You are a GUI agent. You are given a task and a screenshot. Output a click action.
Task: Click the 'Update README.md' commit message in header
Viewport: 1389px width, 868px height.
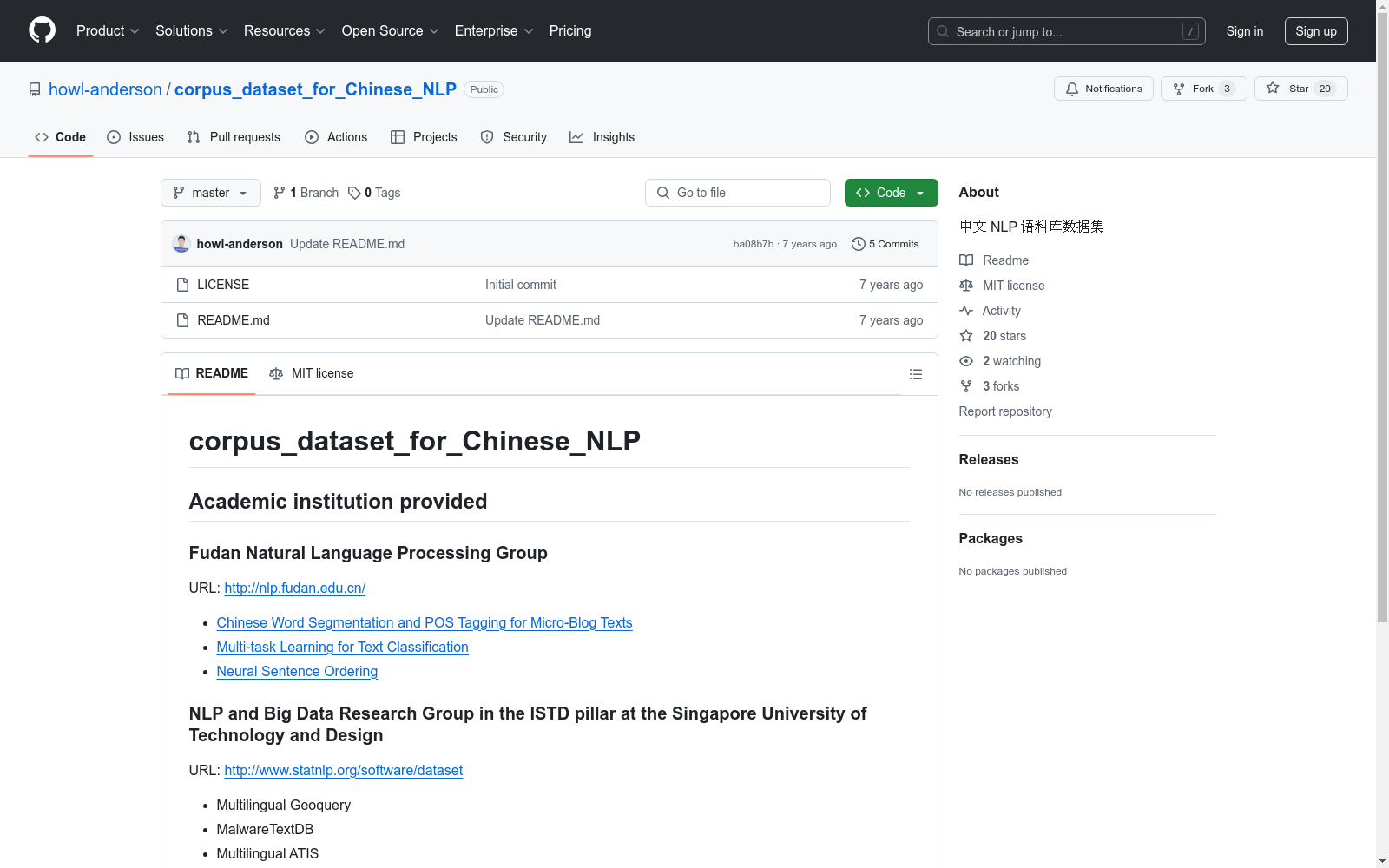tap(347, 244)
